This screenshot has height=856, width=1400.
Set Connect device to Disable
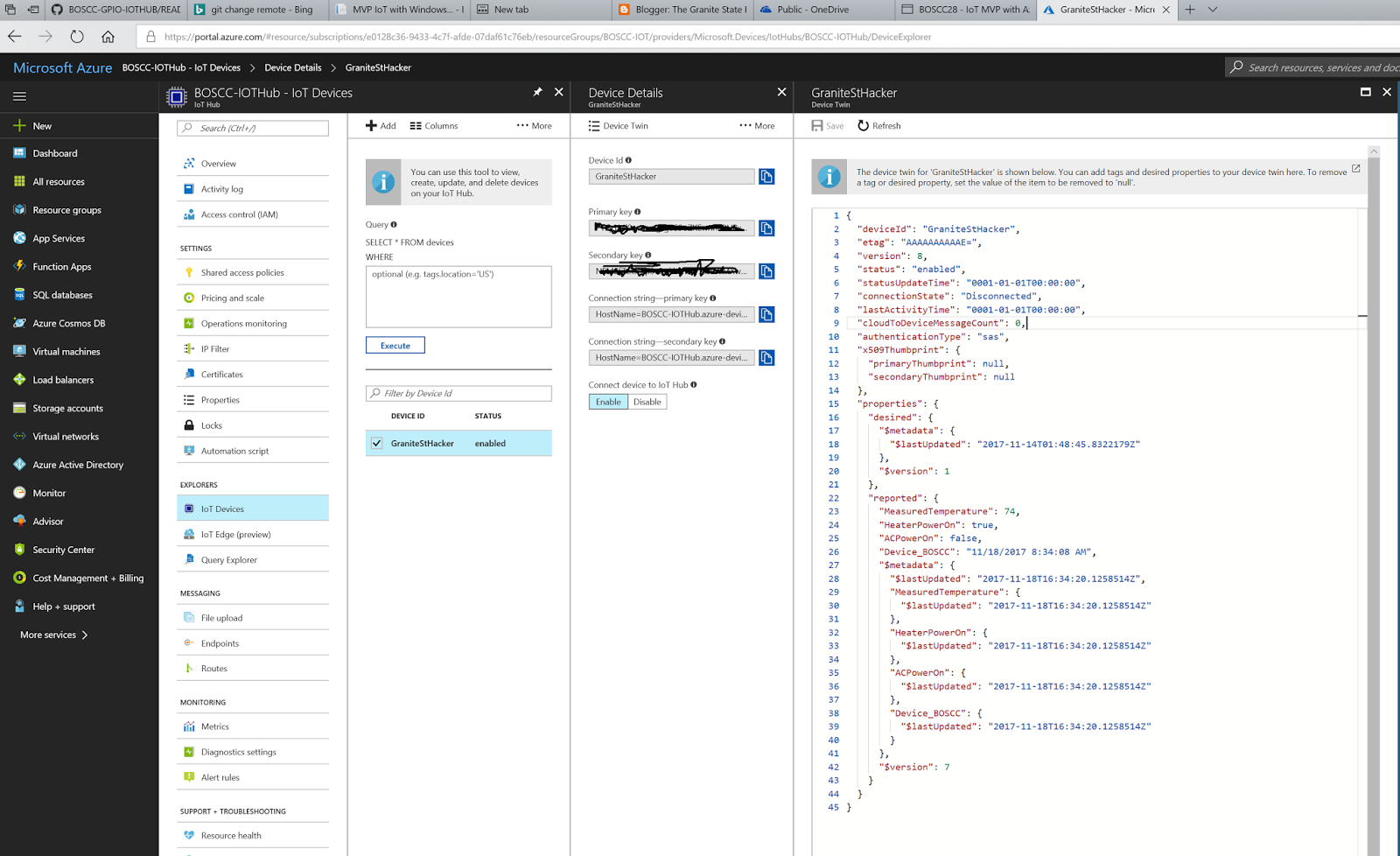(x=647, y=402)
